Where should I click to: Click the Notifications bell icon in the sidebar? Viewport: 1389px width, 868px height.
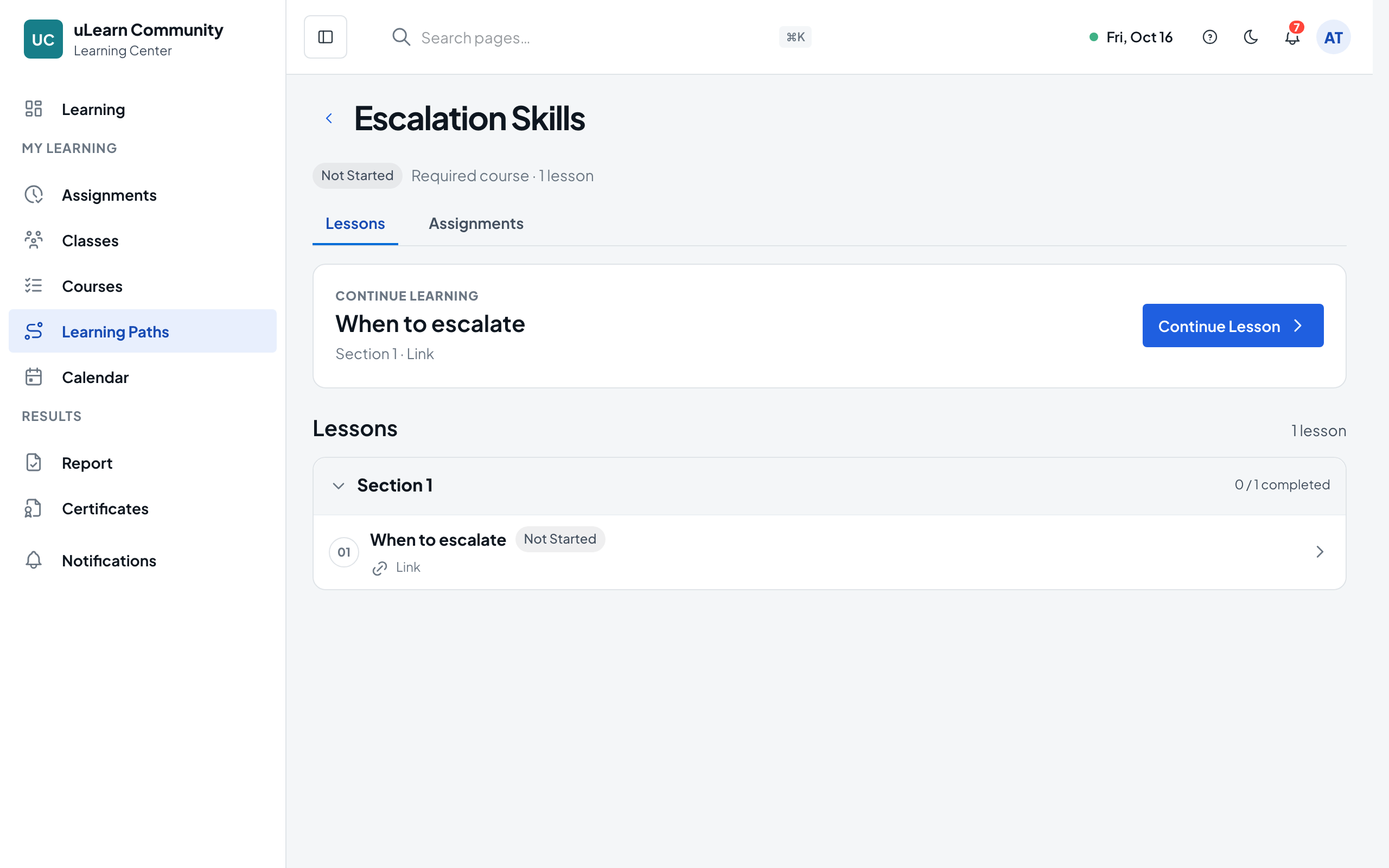tap(34, 560)
